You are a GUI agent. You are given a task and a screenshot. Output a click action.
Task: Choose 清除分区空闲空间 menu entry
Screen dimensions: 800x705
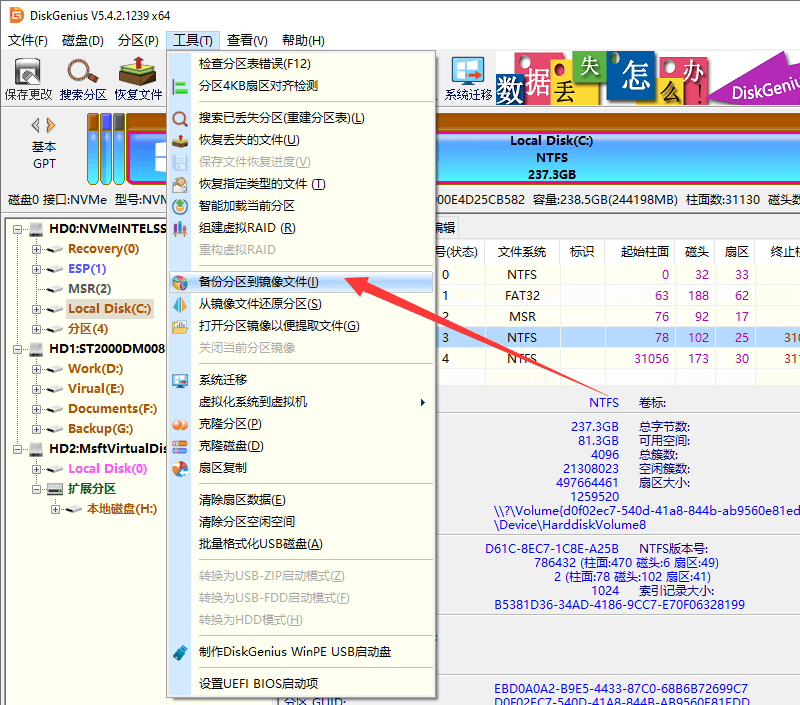[301, 522]
